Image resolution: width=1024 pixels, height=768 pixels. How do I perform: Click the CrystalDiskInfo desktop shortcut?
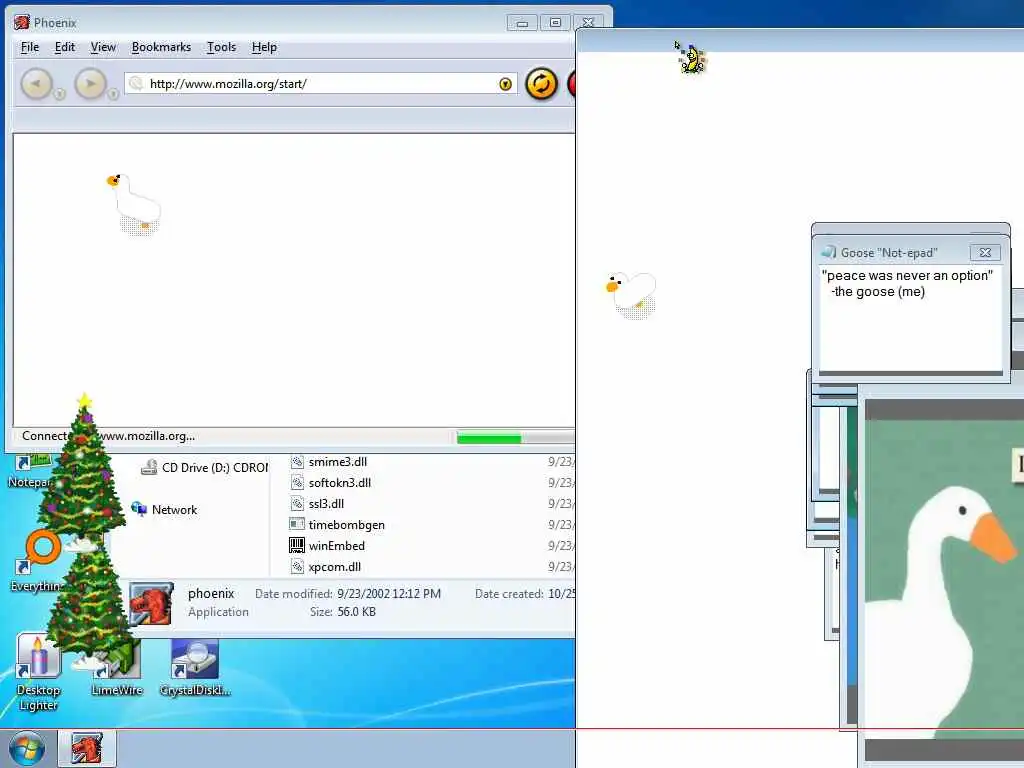click(195, 667)
